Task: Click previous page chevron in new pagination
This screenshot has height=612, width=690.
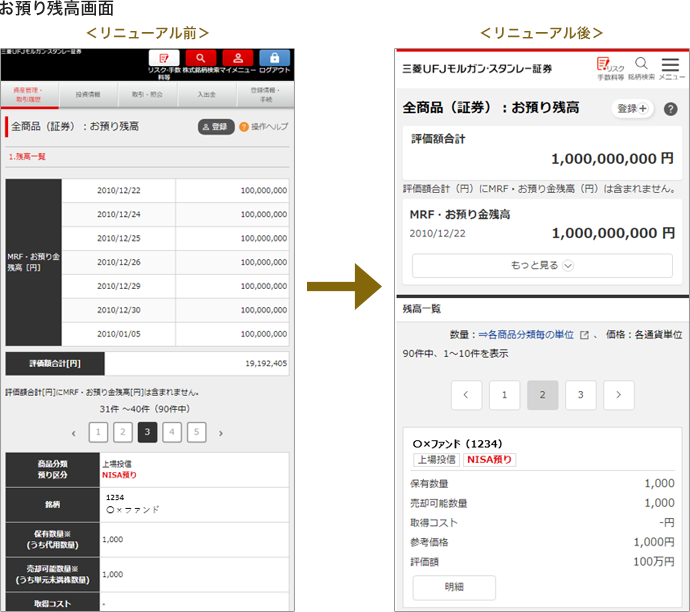Action: pyautogui.click(x=466, y=395)
